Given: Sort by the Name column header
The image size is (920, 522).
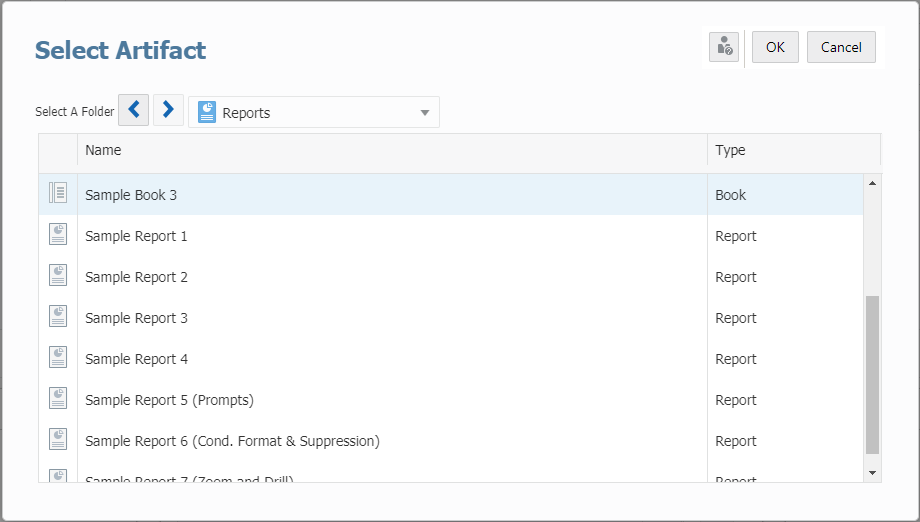Looking at the screenshot, I should click(x=103, y=150).
